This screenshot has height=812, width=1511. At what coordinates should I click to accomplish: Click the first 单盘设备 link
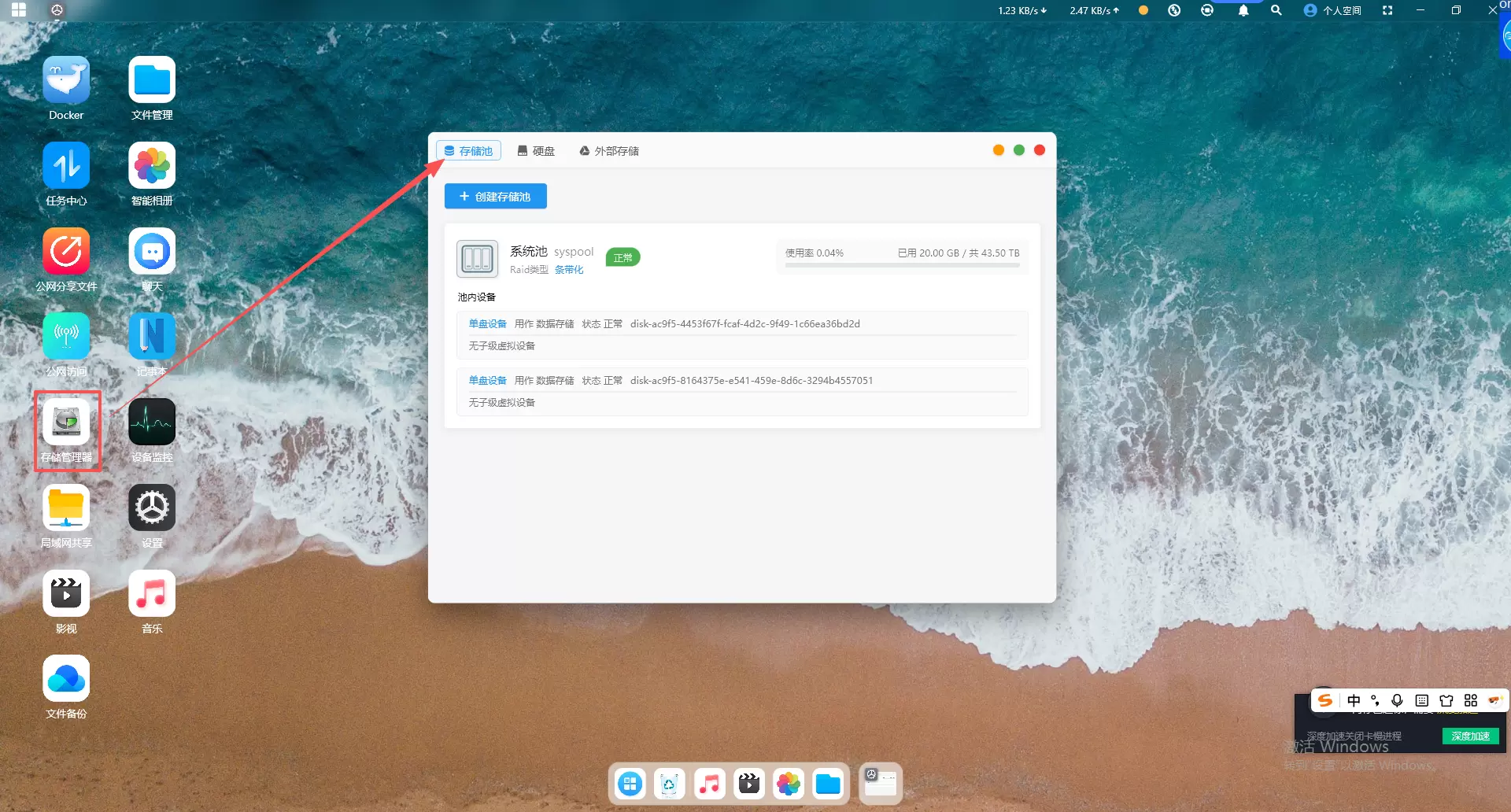pos(487,324)
